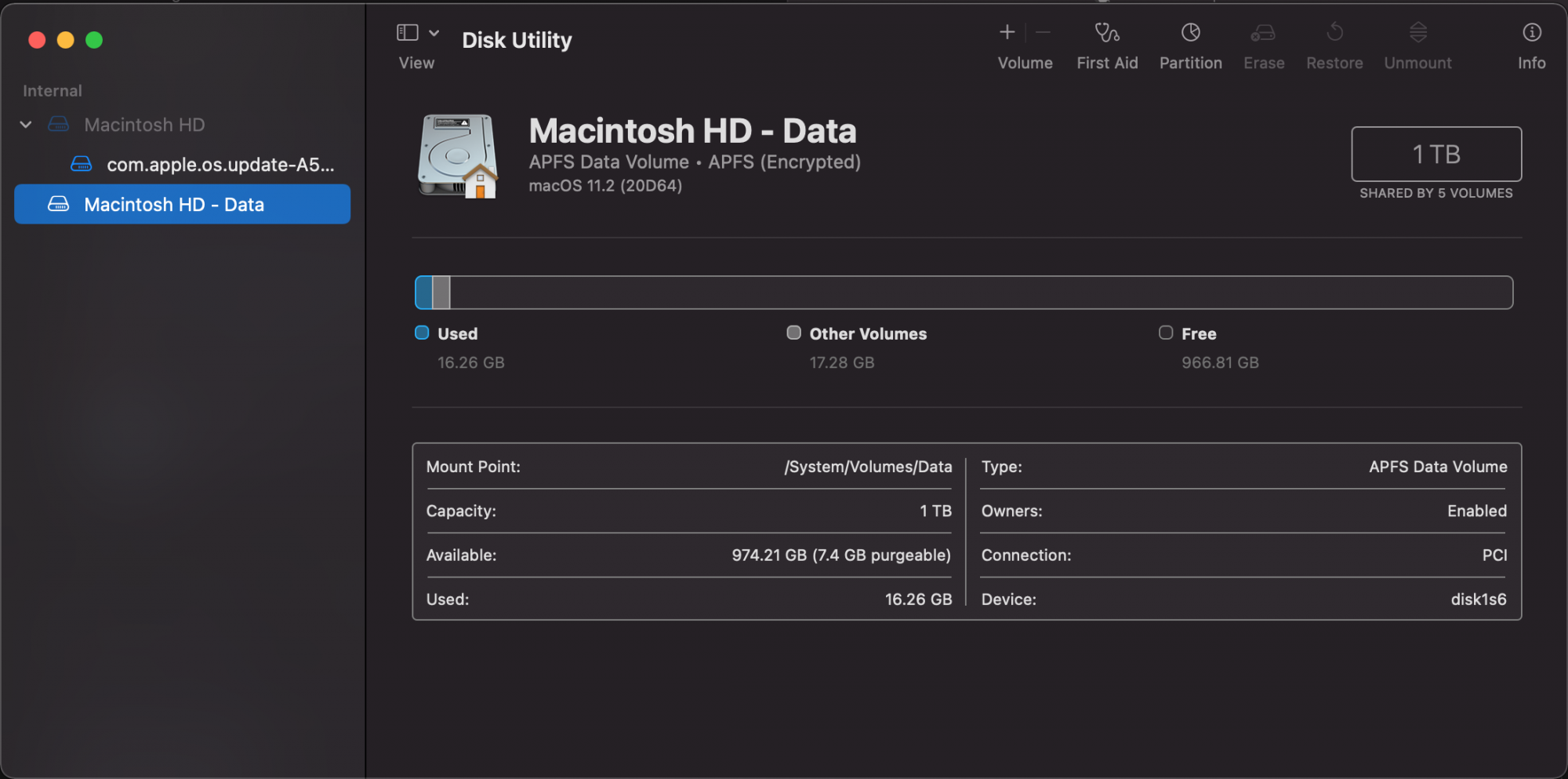The width and height of the screenshot is (1568, 779).
Task: Show volume details via Info icon
Action: click(x=1532, y=32)
